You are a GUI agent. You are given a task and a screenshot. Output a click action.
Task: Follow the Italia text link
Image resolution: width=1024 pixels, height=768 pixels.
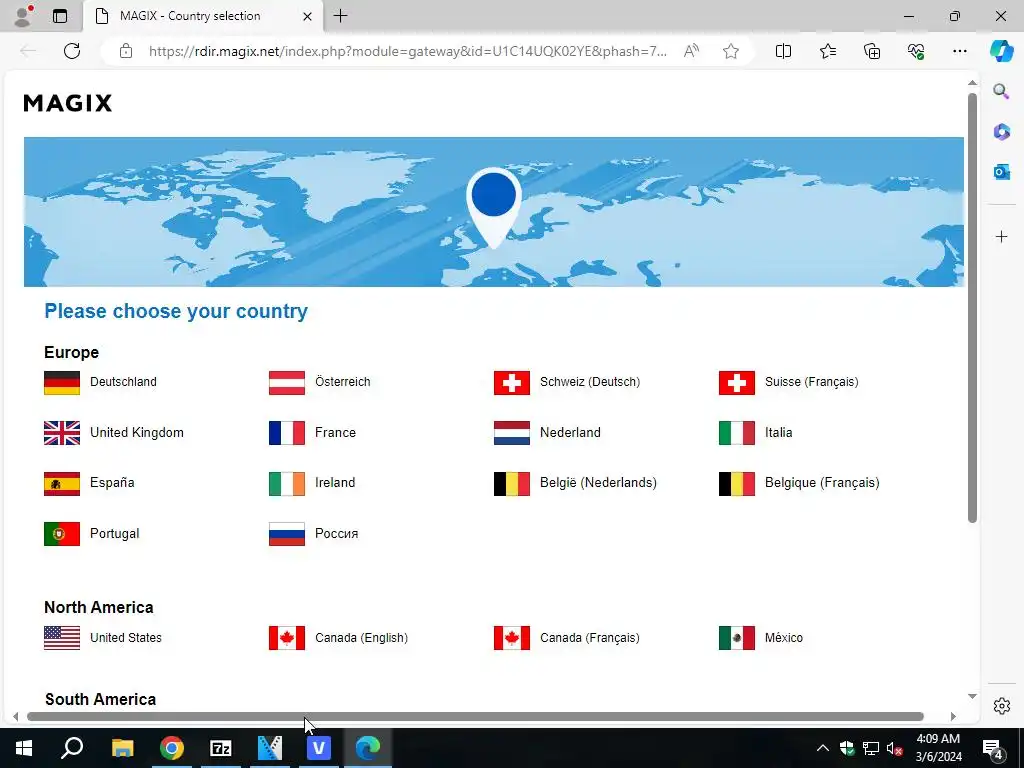click(778, 432)
